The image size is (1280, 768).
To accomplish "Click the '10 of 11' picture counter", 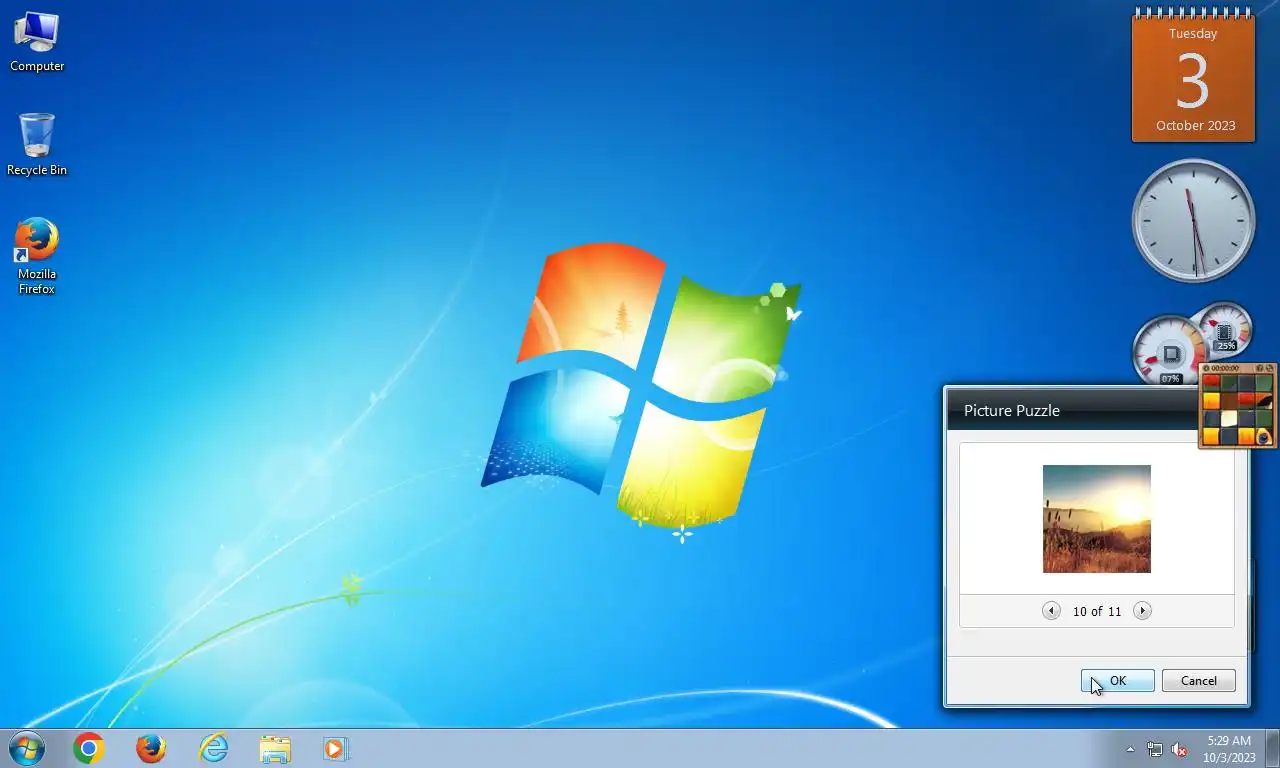I will point(1097,611).
